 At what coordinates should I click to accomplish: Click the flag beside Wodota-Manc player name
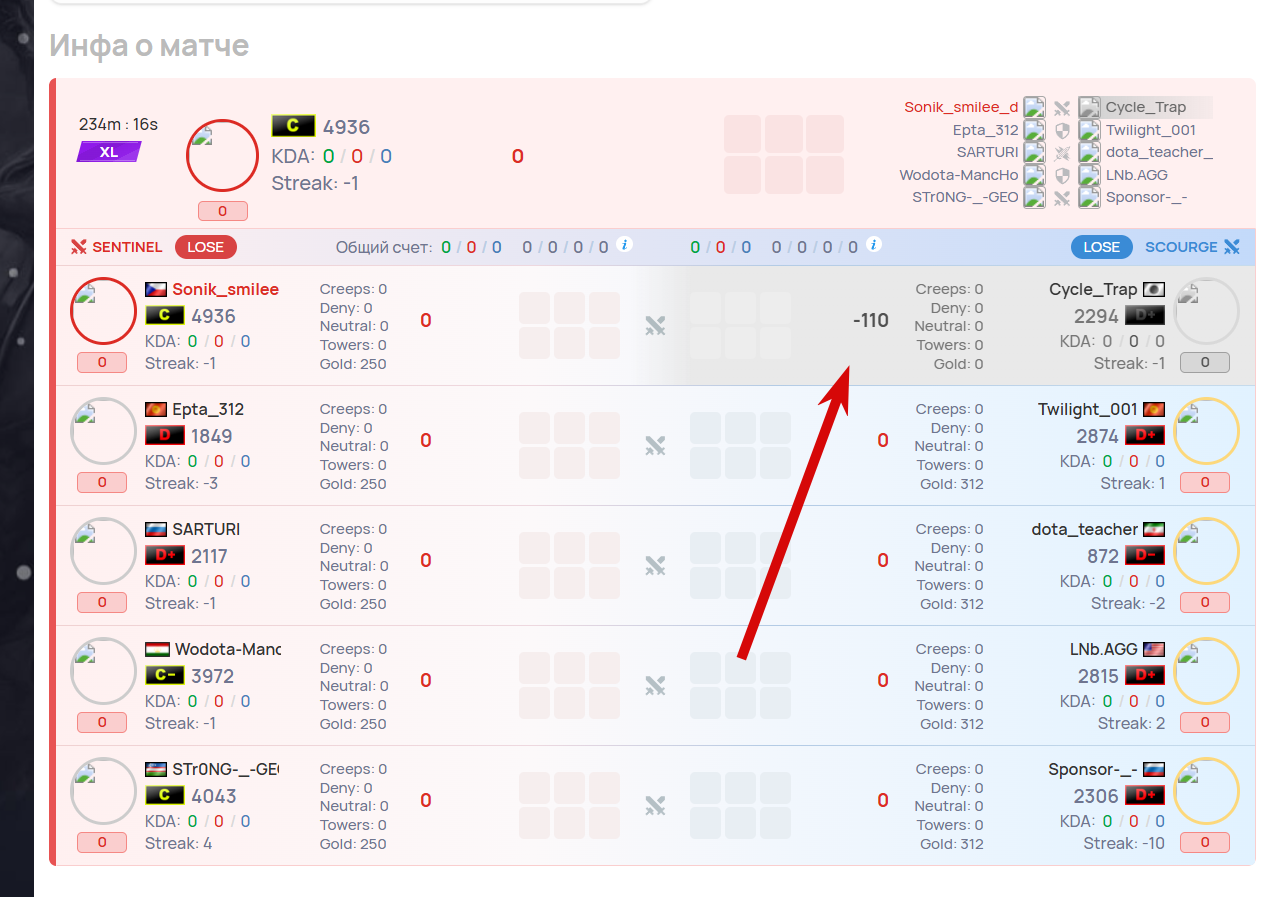coord(156,649)
